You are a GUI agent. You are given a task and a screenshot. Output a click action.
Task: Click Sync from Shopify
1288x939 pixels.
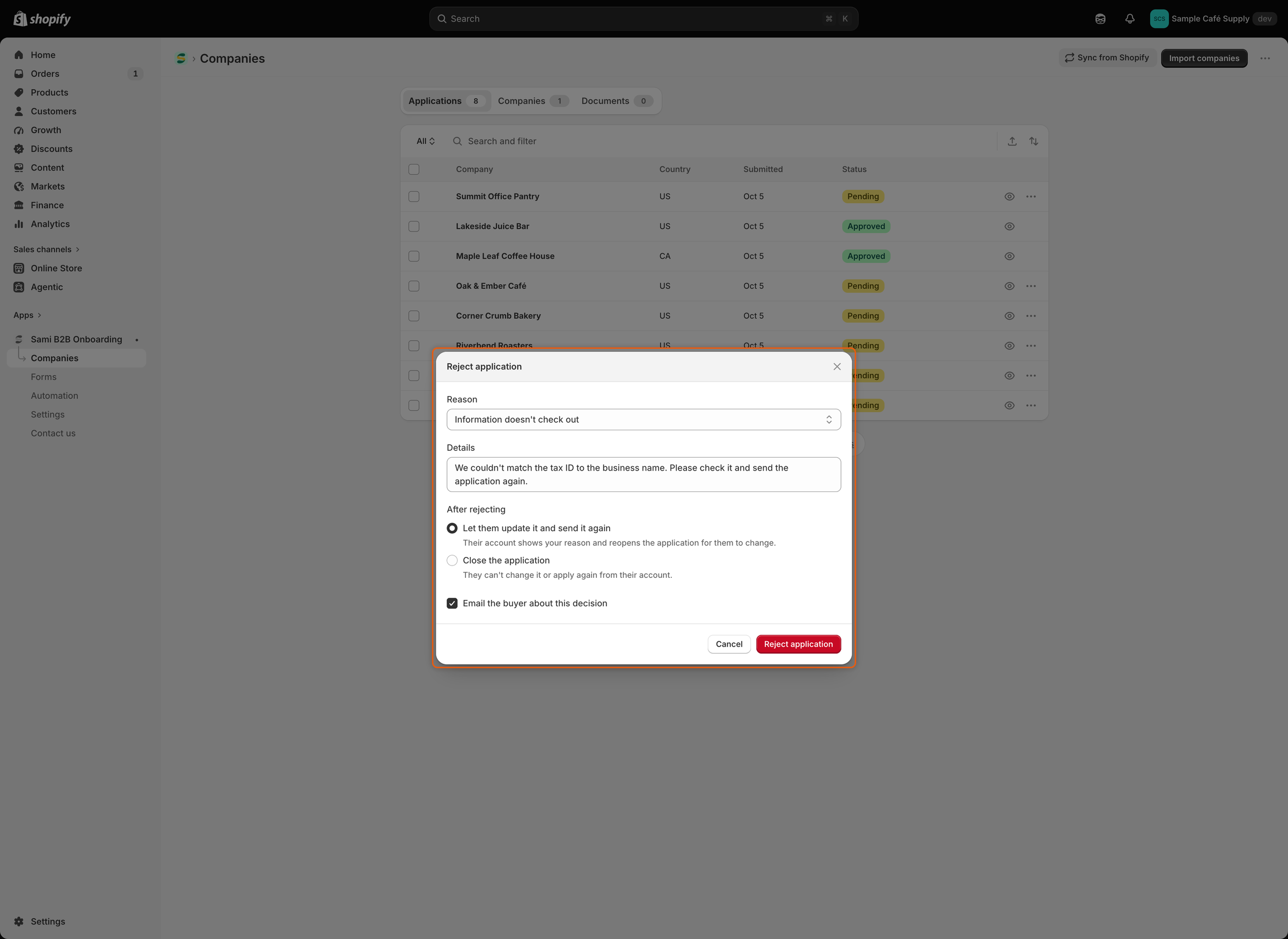point(1107,58)
